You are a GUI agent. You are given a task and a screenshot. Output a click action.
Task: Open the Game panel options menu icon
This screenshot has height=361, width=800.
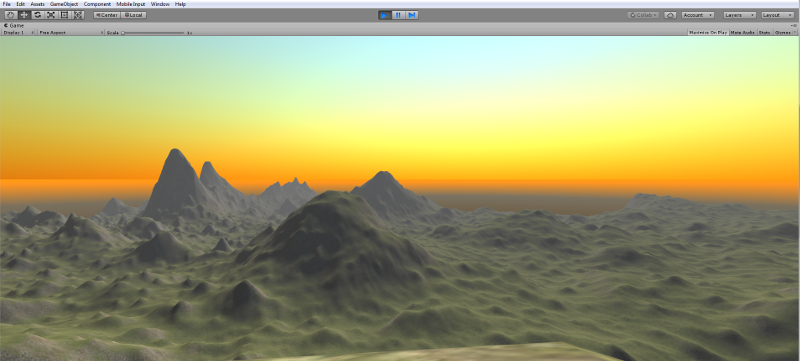point(795,25)
